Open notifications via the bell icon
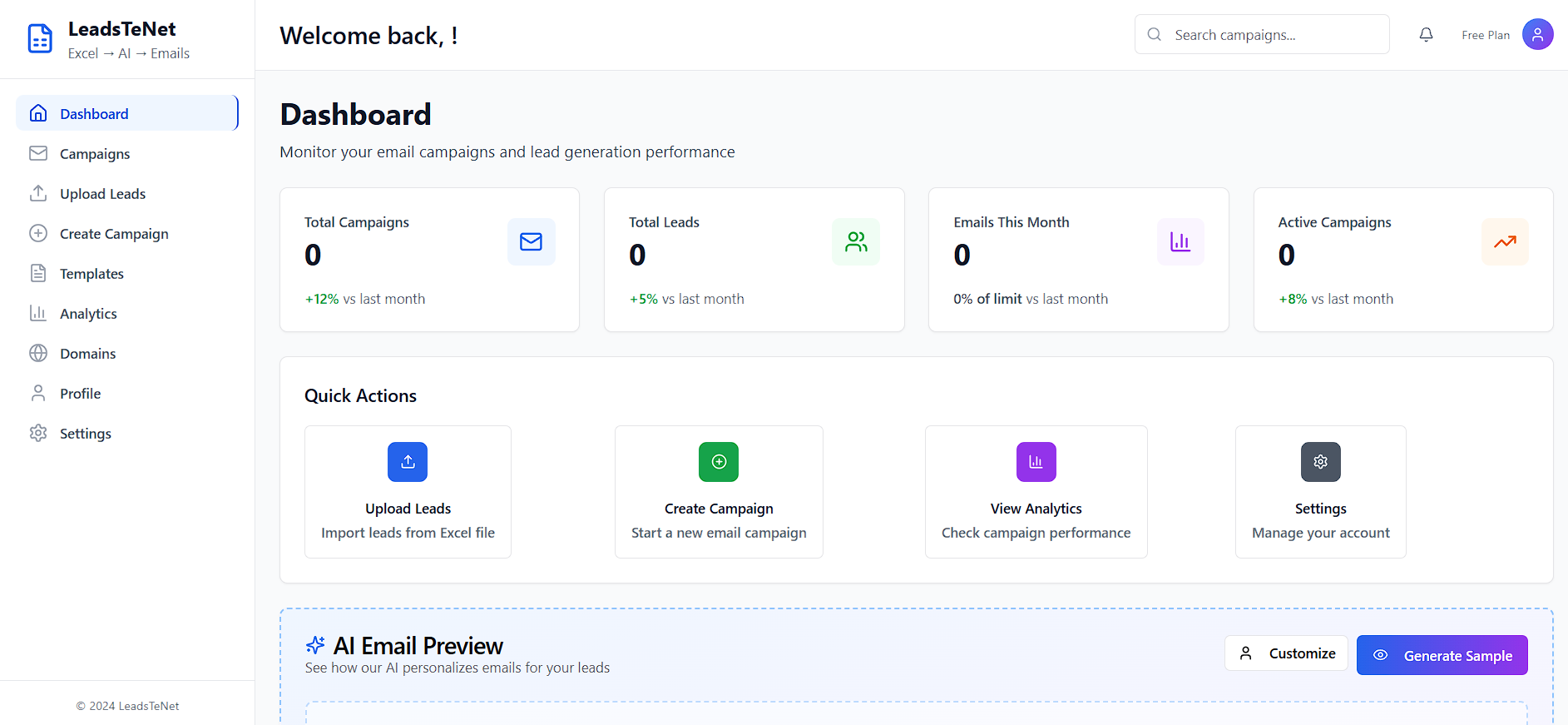Viewport: 1568px width, 725px height. [x=1426, y=34]
